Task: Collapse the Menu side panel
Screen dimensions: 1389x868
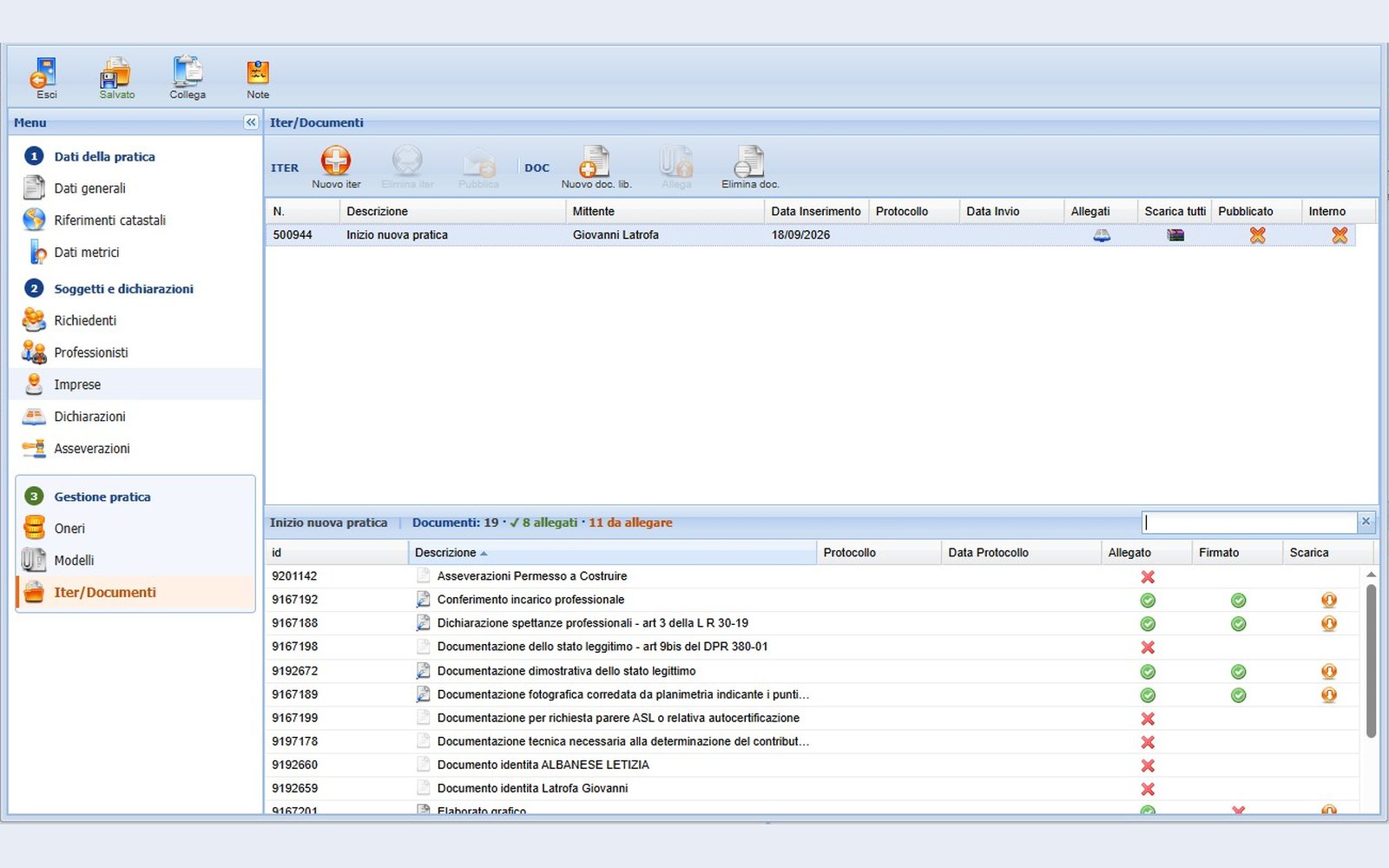Action: pos(251,122)
